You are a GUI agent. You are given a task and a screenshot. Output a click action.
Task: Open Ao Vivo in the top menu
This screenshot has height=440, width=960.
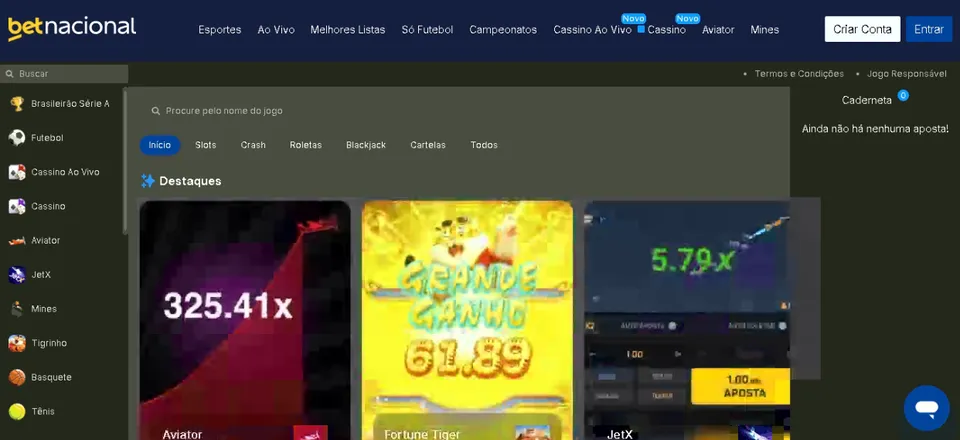click(276, 29)
